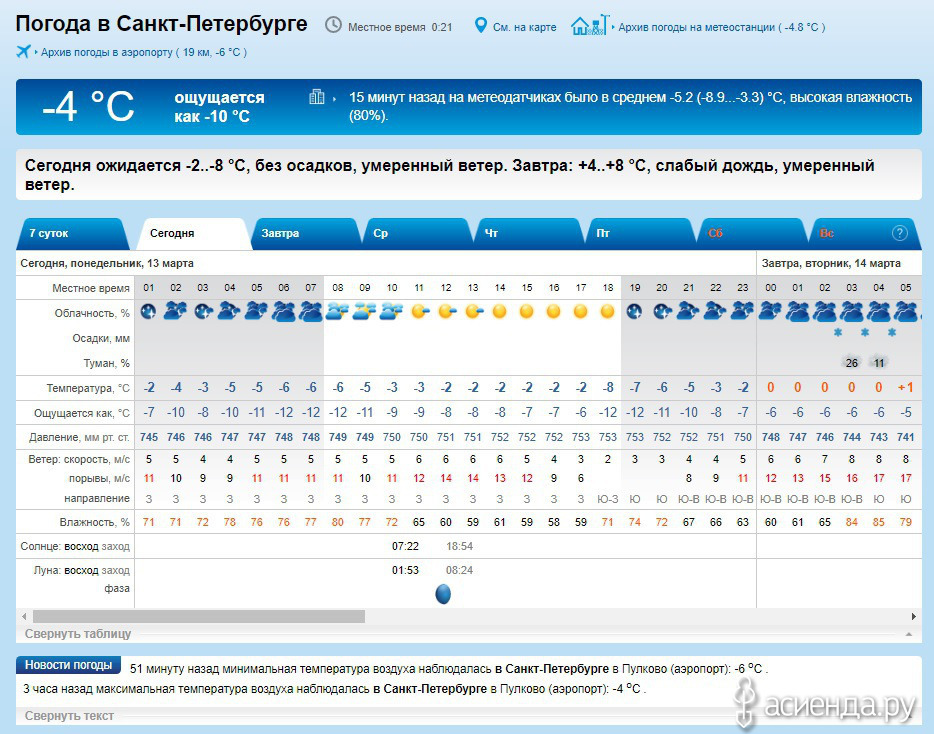Click the Туман, % row label
934x734 pixels.
106,363
